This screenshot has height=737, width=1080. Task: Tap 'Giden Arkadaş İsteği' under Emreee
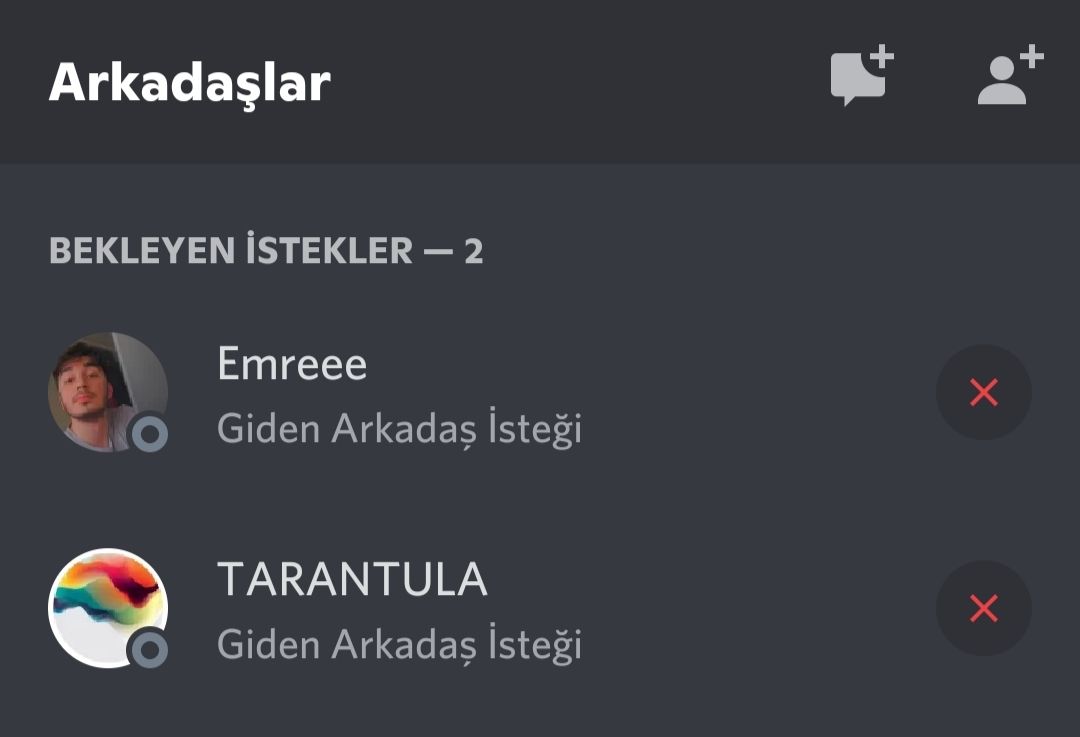tap(399, 429)
